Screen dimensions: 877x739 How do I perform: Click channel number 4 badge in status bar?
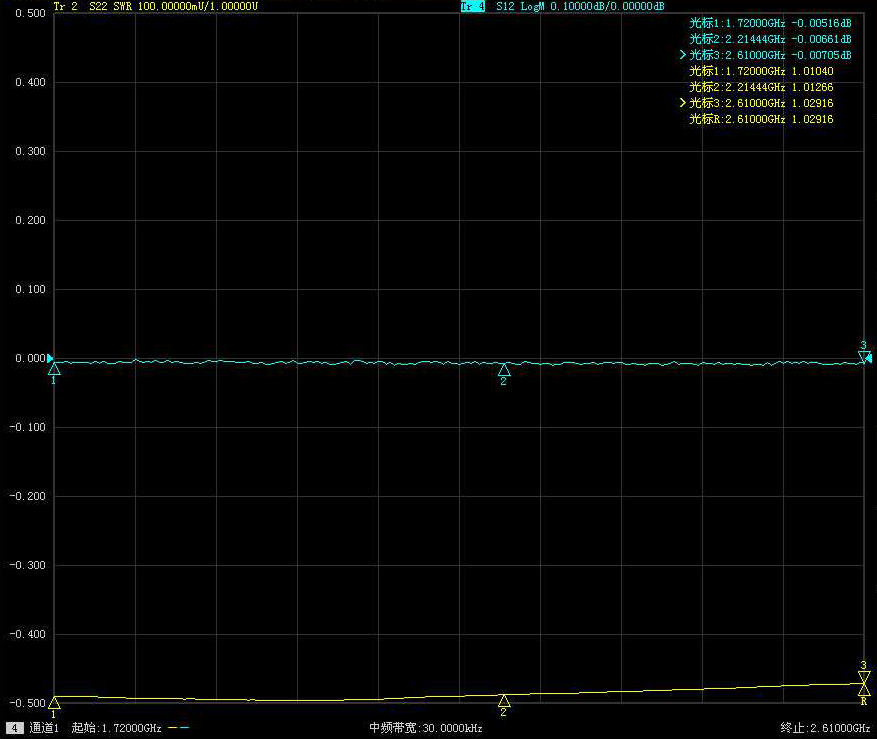(x=15, y=728)
